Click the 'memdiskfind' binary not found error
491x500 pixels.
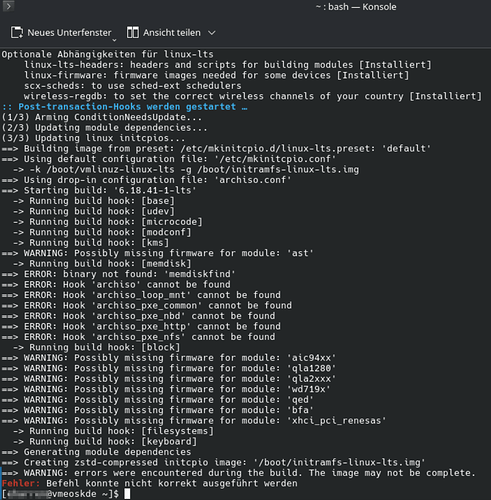point(118,274)
